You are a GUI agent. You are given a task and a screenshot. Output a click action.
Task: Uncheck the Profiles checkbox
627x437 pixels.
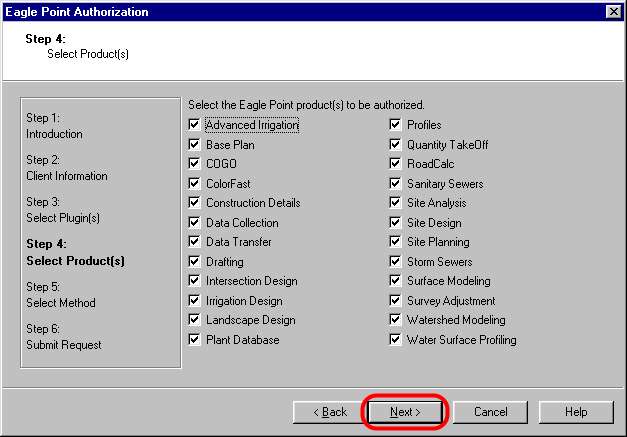click(395, 124)
